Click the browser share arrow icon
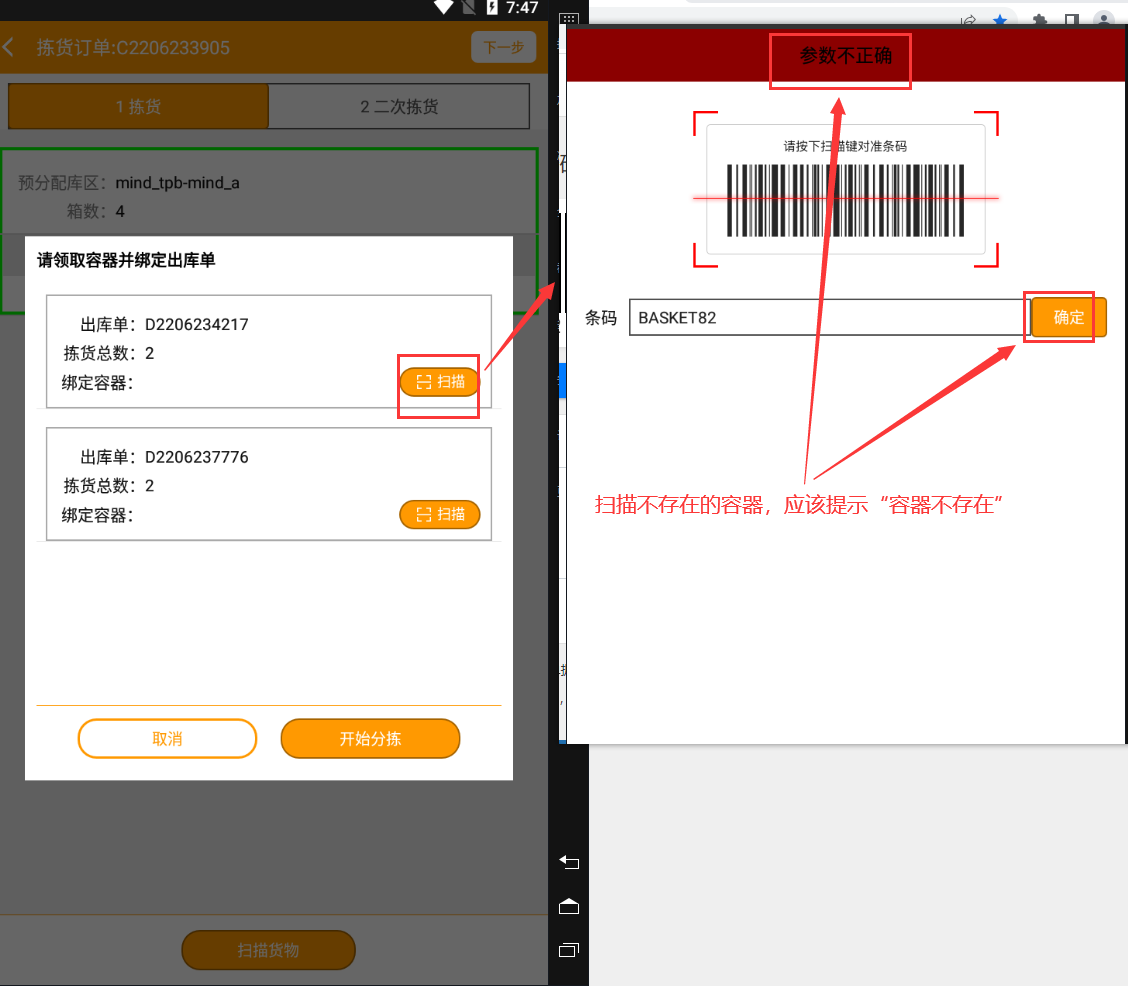The image size is (1128, 986). (968, 20)
